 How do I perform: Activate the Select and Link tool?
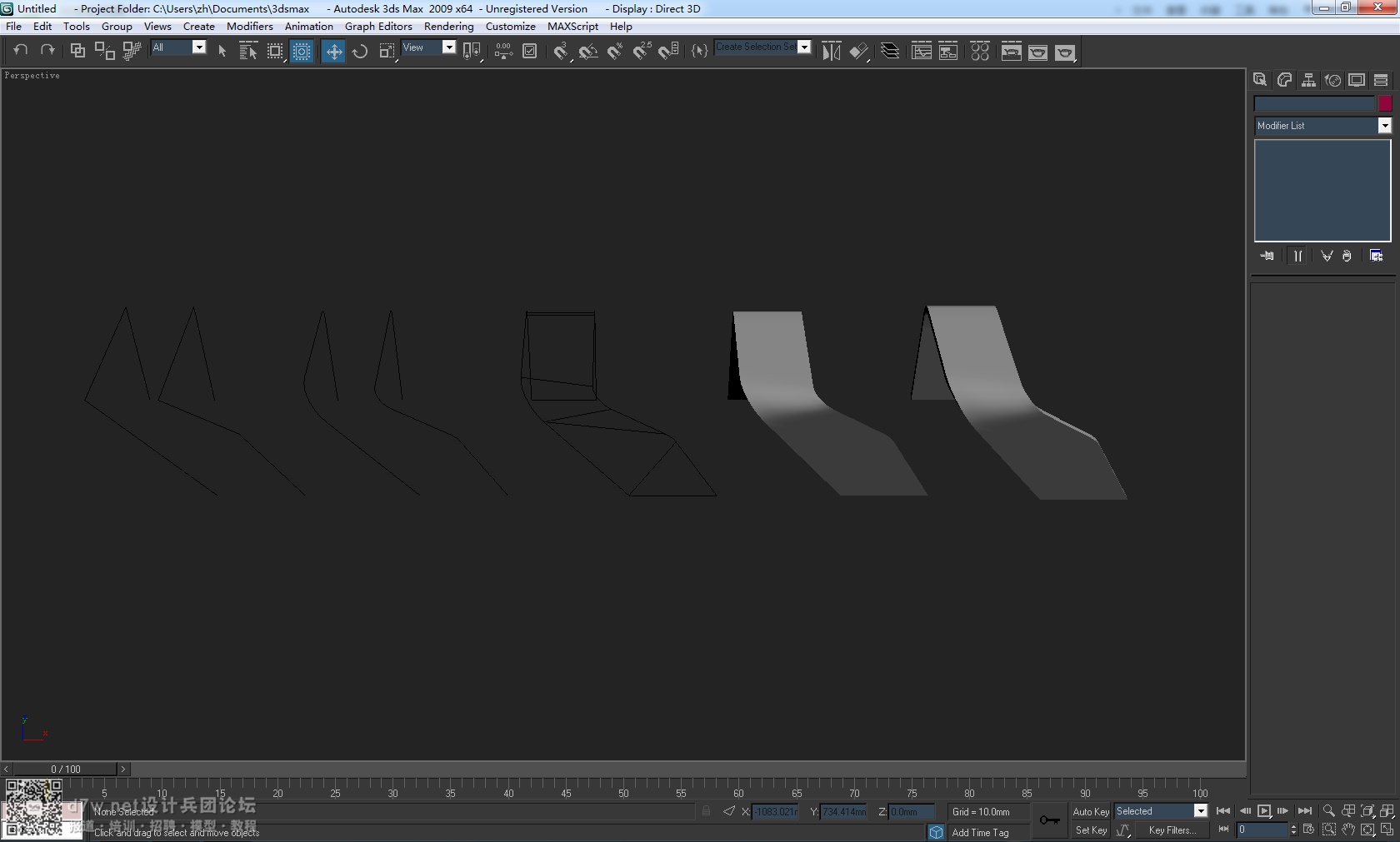tap(77, 51)
